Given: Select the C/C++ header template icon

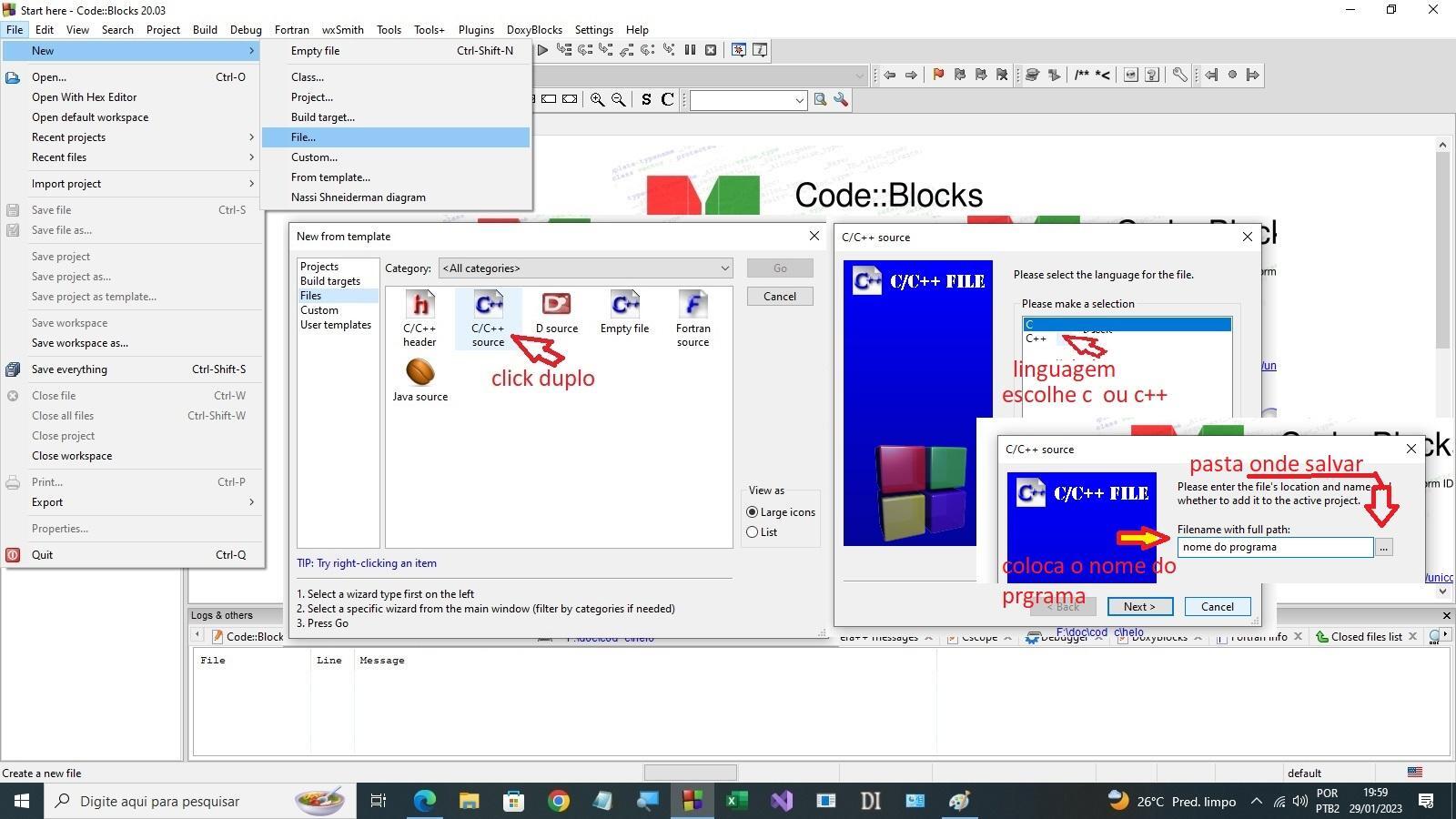Looking at the screenshot, I should (x=420, y=318).
